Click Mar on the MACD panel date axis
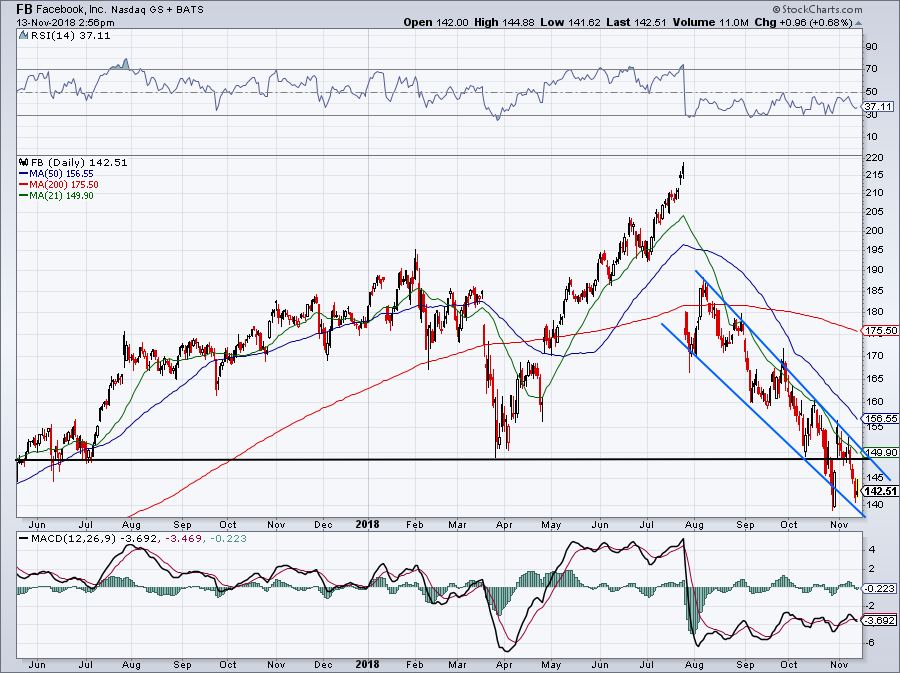The image size is (900, 673). tap(457, 664)
